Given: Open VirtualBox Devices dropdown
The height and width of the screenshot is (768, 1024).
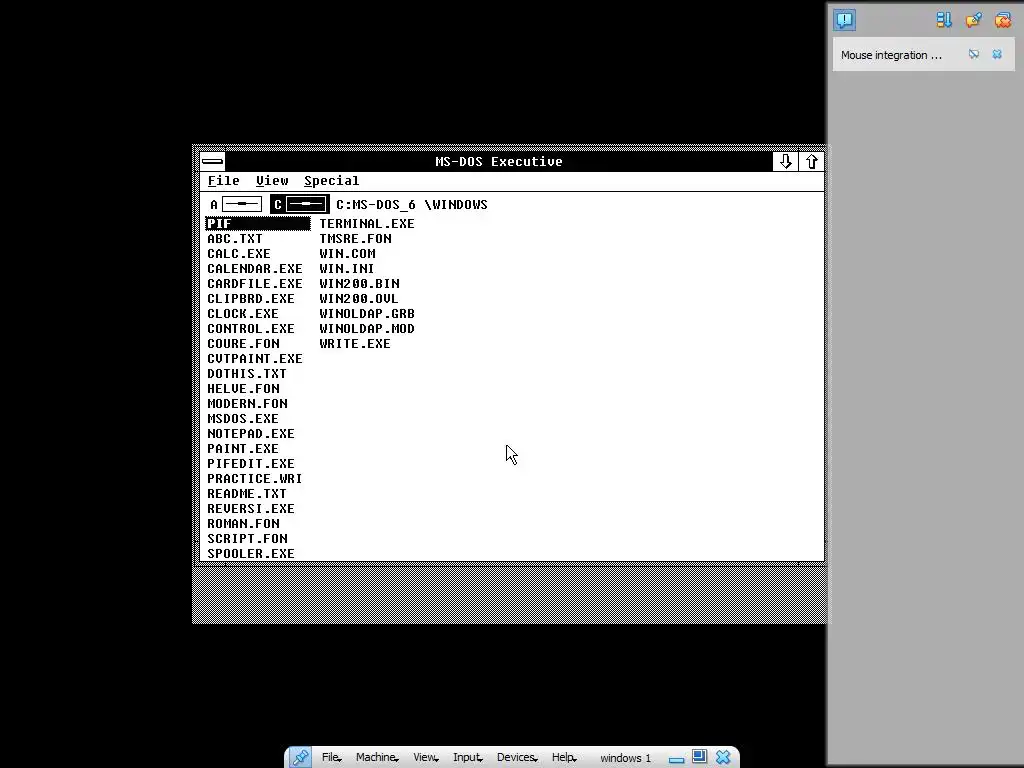Looking at the screenshot, I should click(516, 758).
